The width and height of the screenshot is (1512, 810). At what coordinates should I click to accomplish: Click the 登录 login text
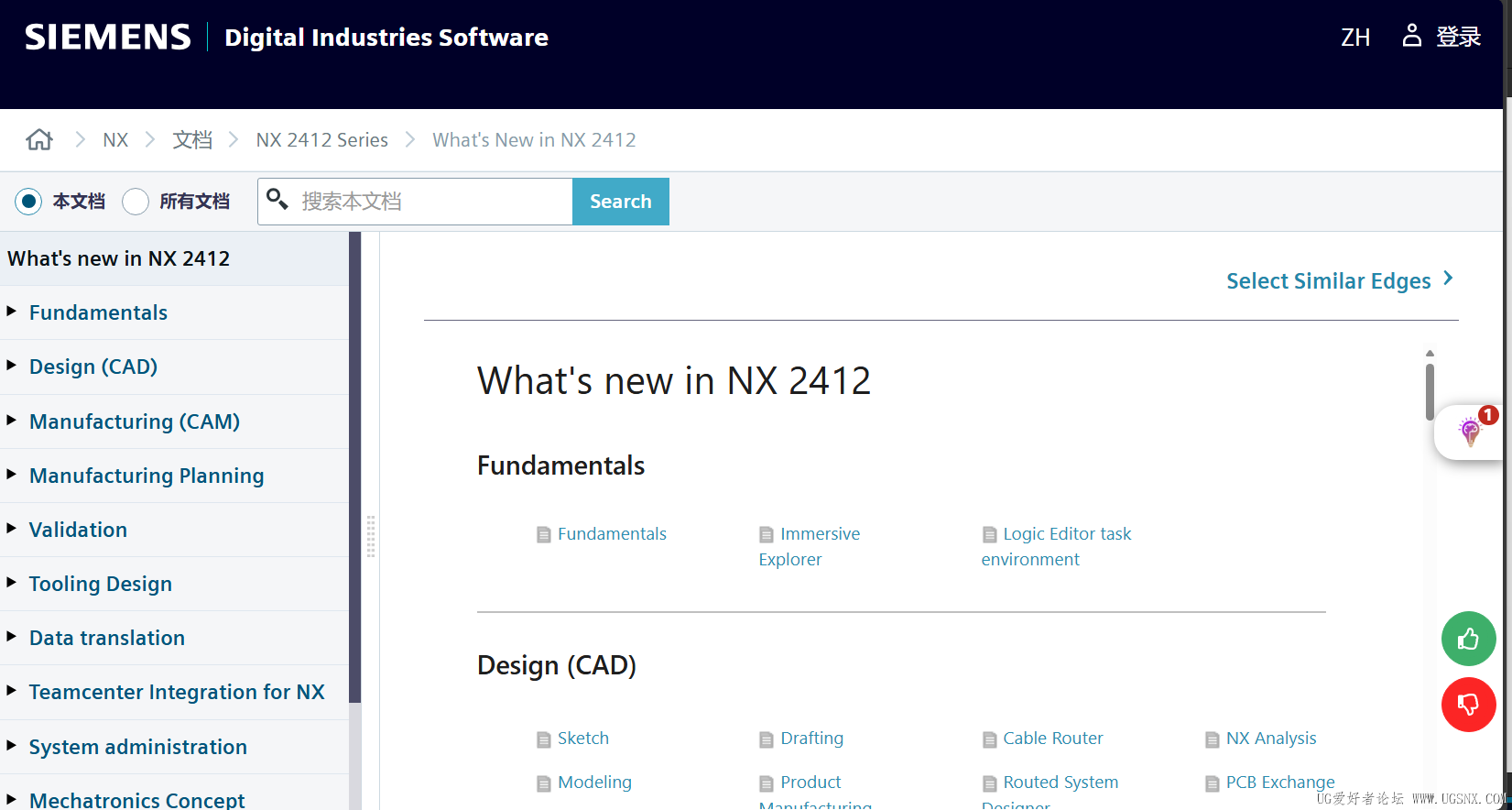[x=1458, y=37]
